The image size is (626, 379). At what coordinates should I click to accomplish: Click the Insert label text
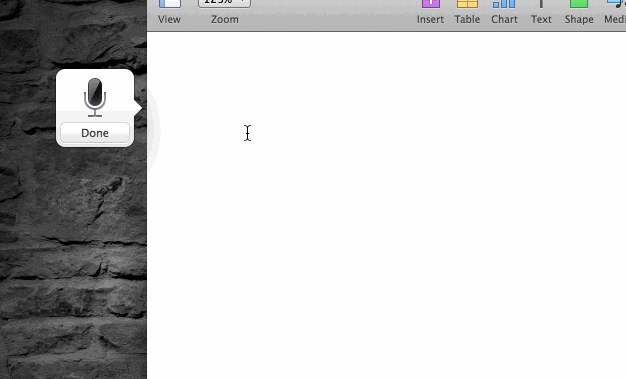[x=430, y=19]
